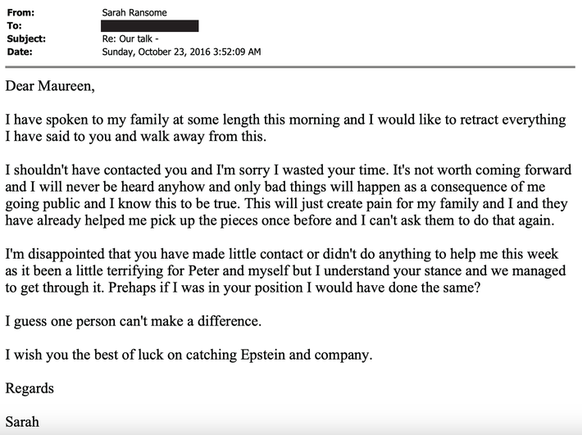Select sender name Sarah Ransome
This screenshot has height=435, width=582.
click(x=134, y=13)
